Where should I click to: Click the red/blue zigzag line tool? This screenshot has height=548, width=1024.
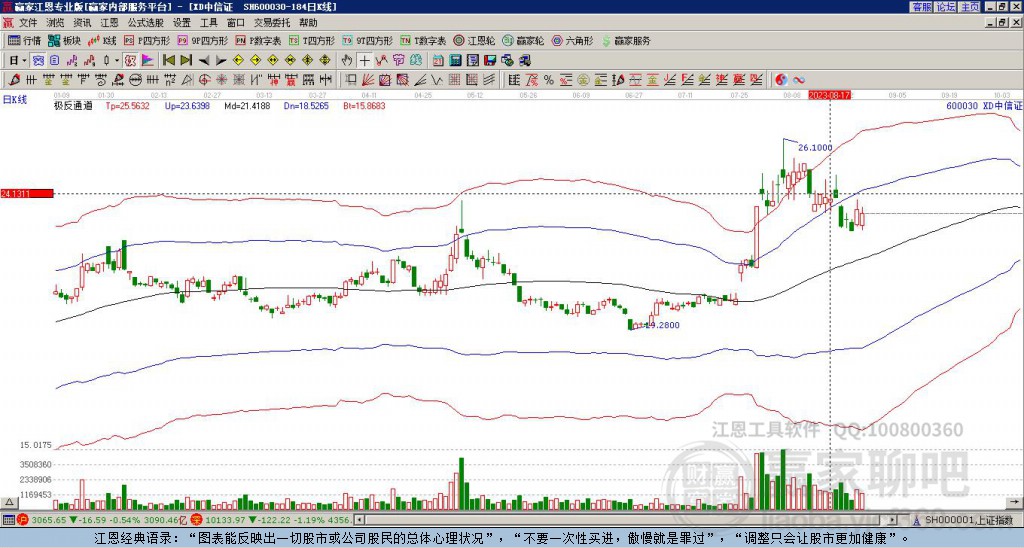pos(381,61)
